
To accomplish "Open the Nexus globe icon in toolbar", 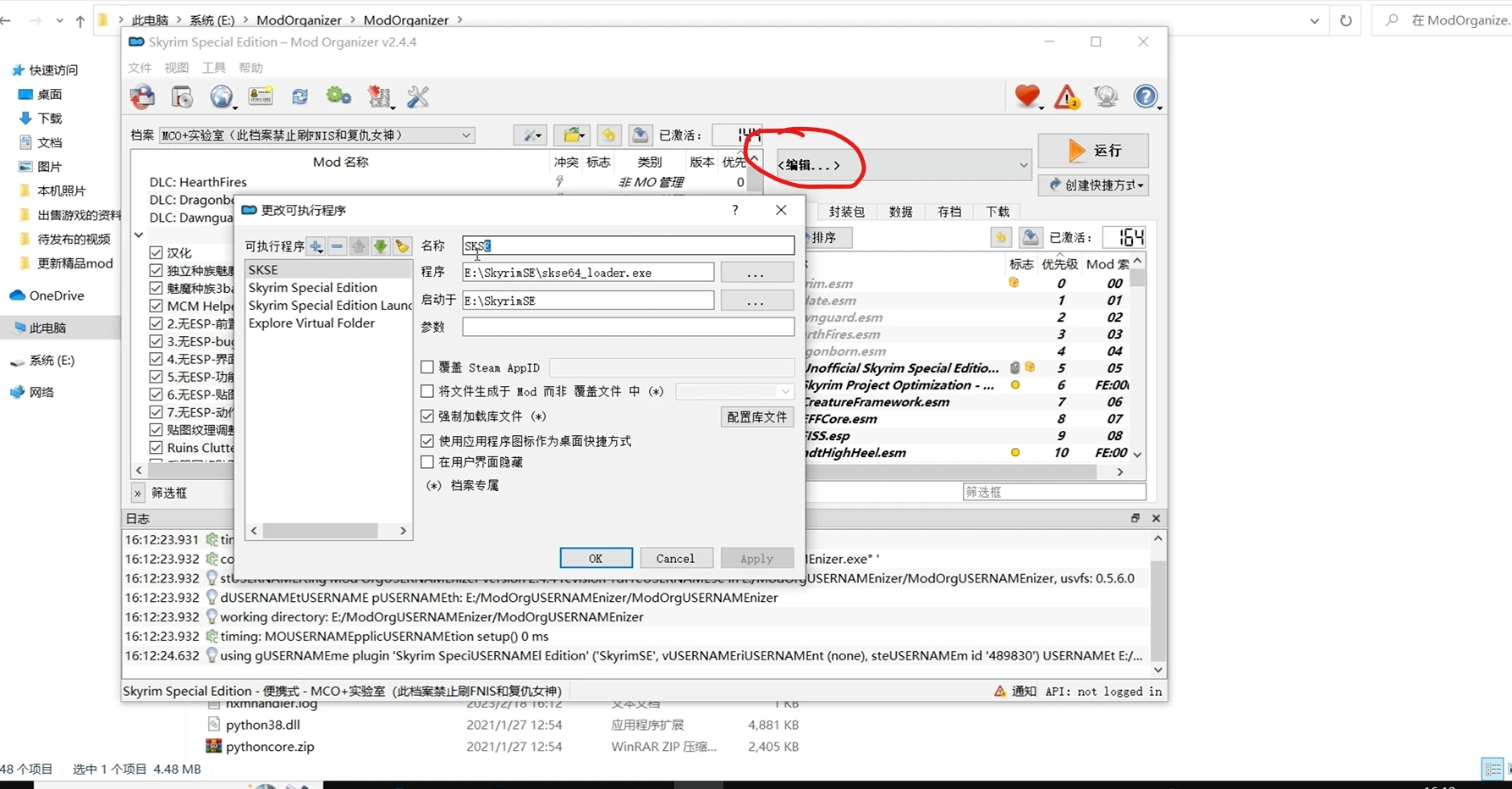I will pos(222,97).
